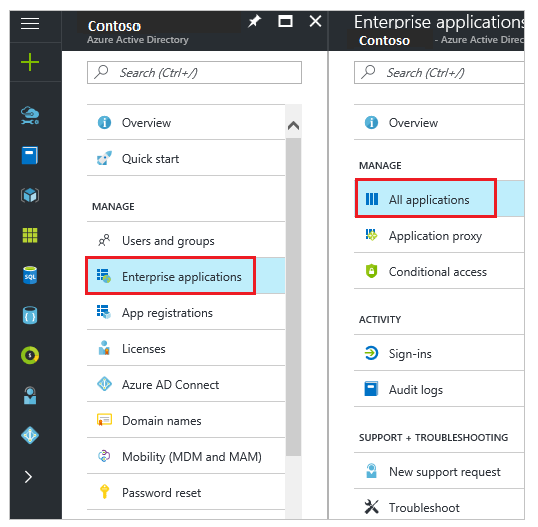The height and width of the screenshot is (527, 538).
Task: Open Azure AD Connect
Action: [186, 385]
